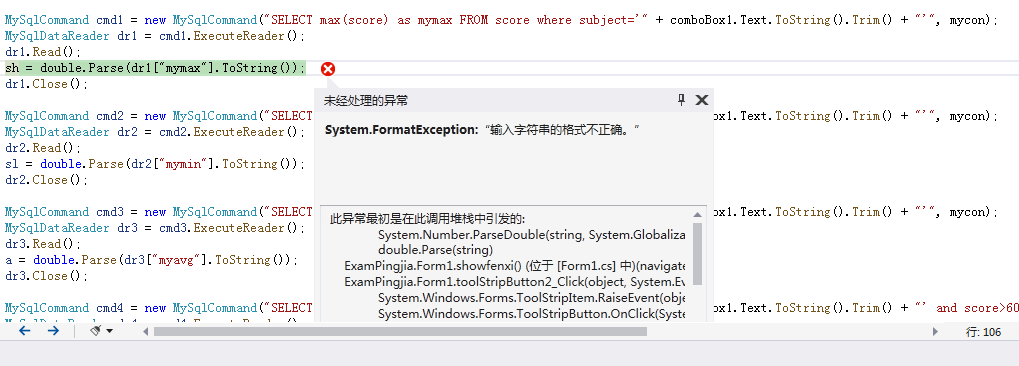1019x366 pixels.
Task: Click the call stack vertical scrollbar thumb
Action: click(x=697, y=254)
